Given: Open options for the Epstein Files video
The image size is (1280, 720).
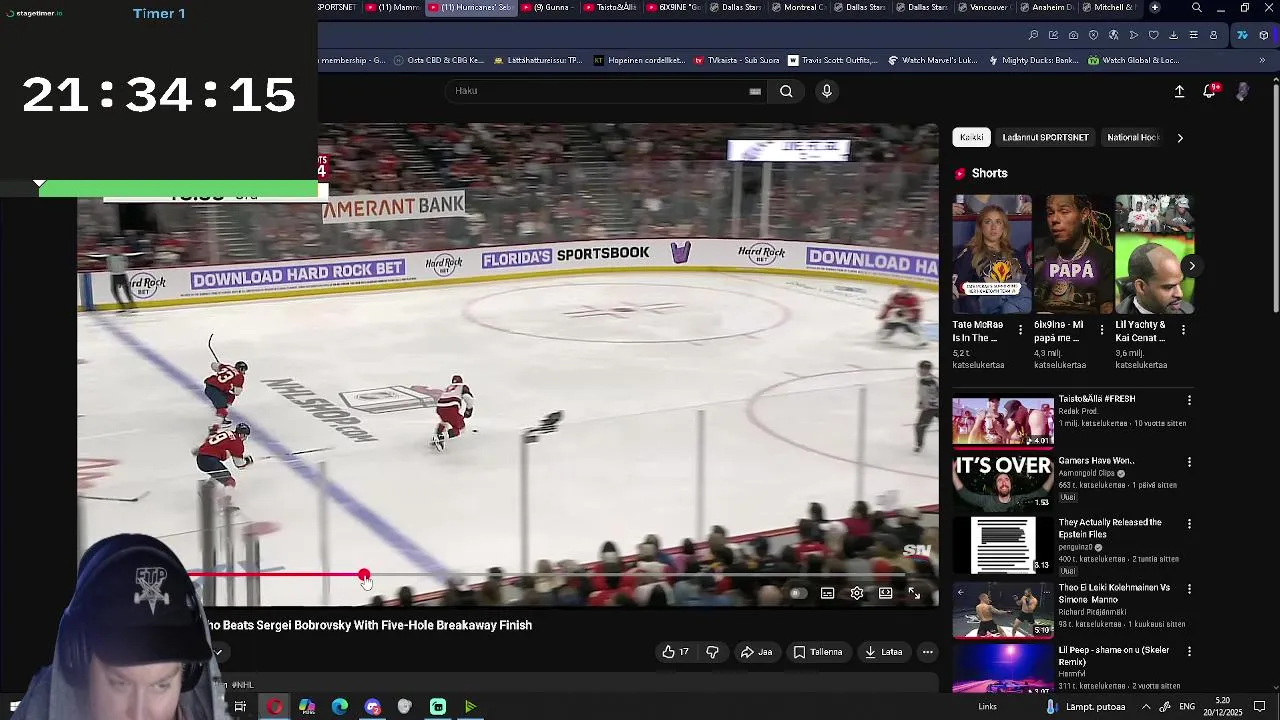Looking at the screenshot, I should [1189, 524].
